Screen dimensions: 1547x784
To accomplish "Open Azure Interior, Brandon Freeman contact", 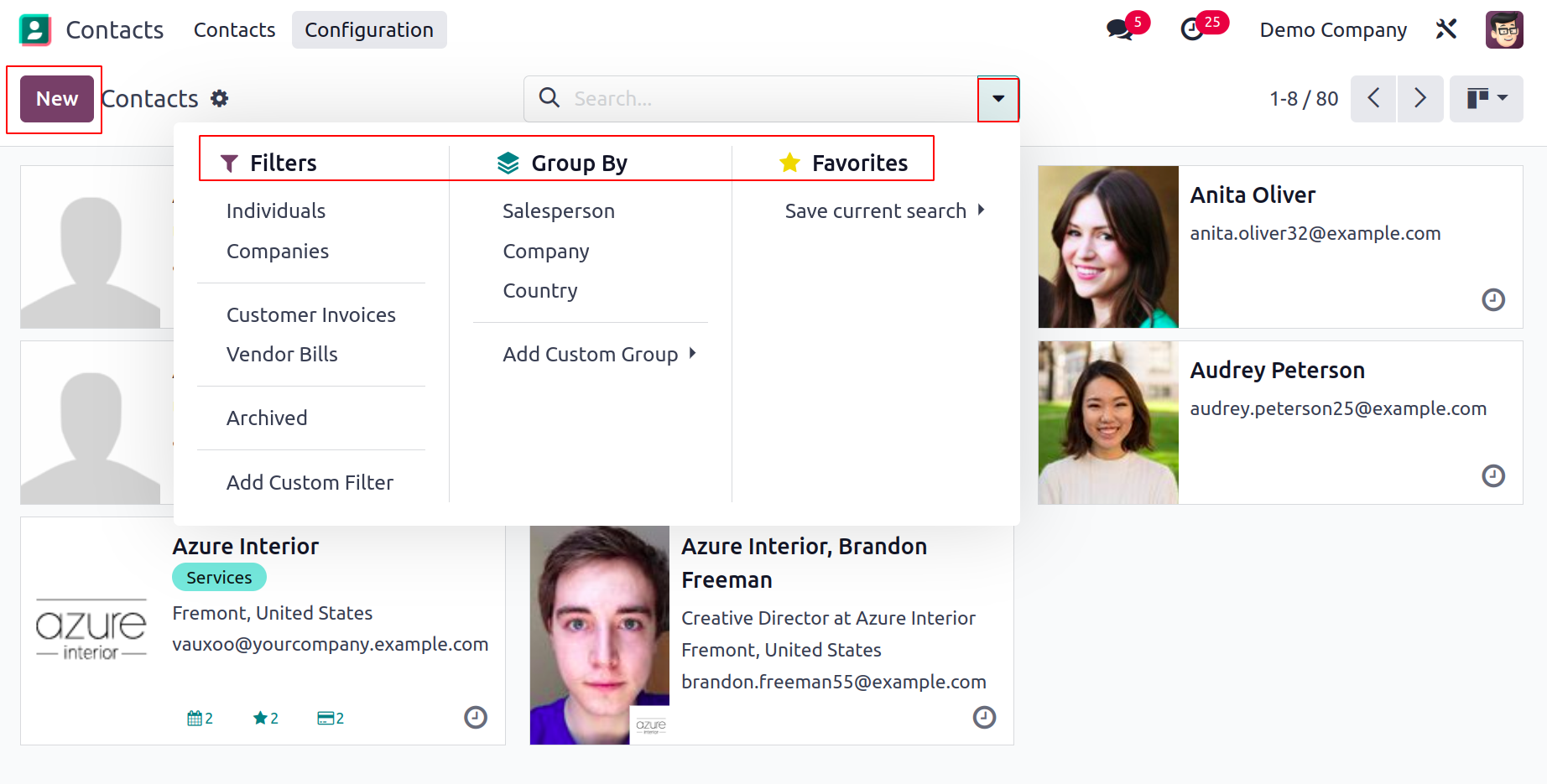I will (x=804, y=563).
